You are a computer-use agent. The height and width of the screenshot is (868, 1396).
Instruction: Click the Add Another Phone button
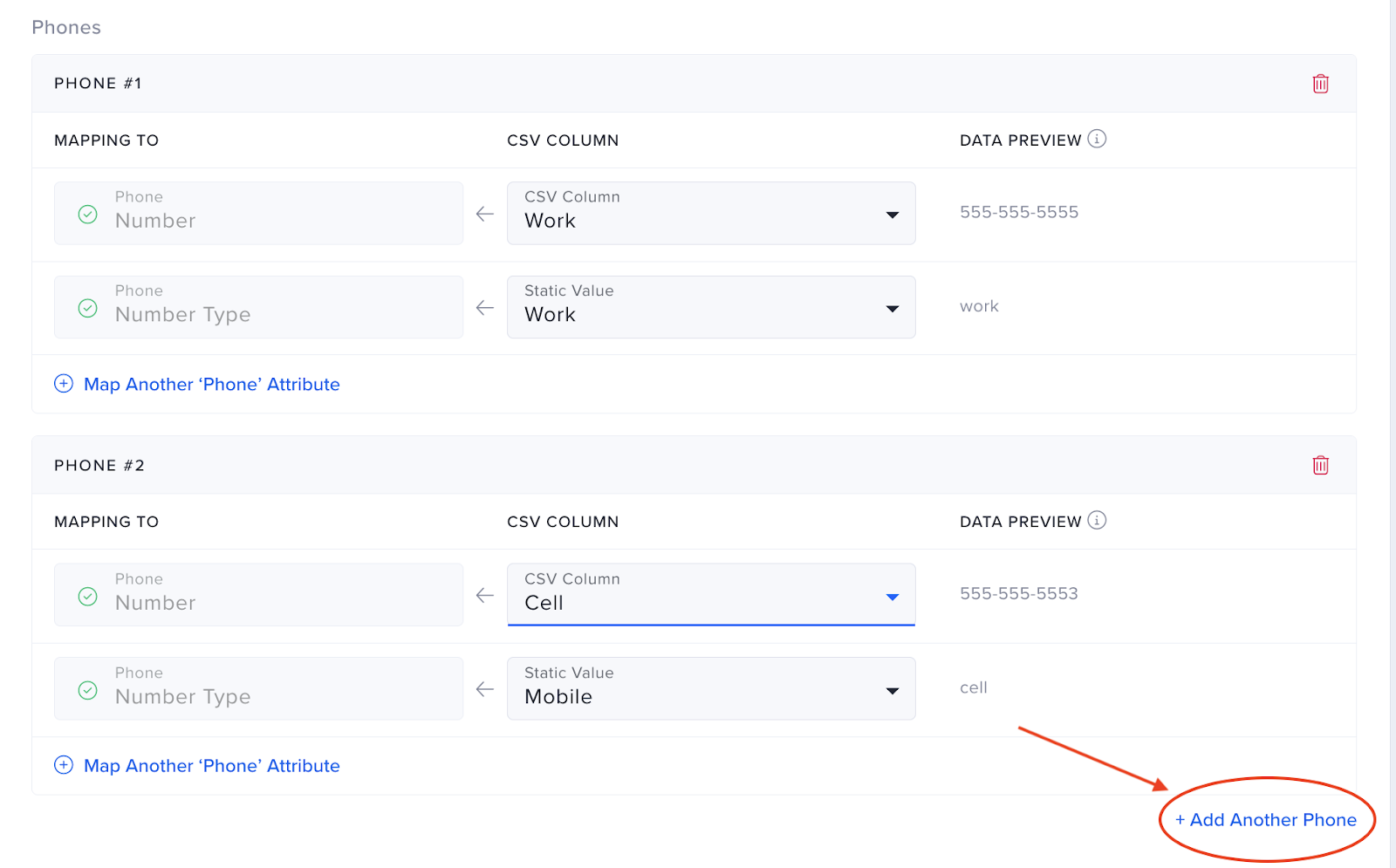point(1266,819)
